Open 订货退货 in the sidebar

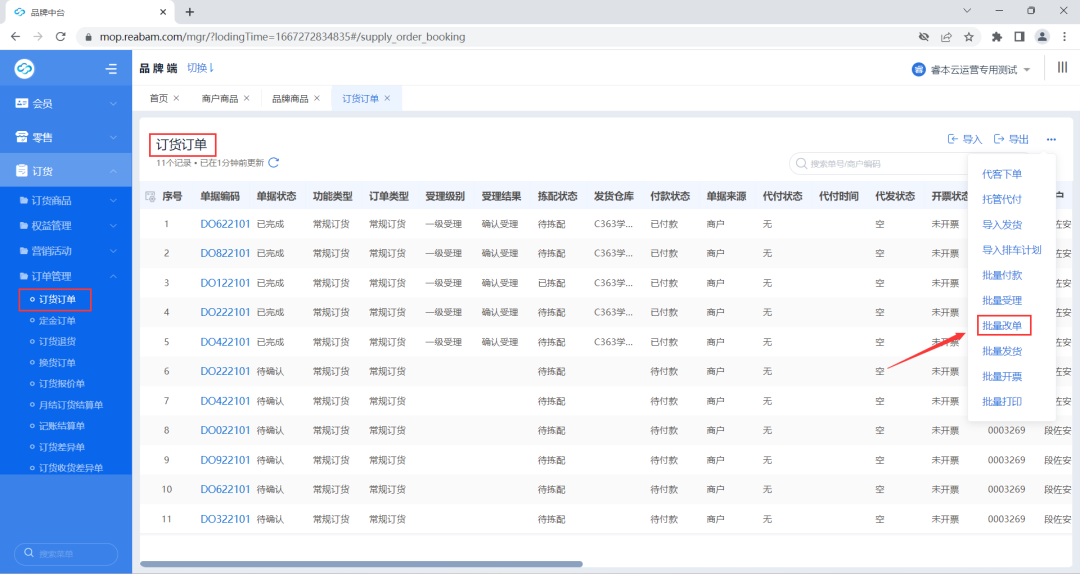pos(57,342)
